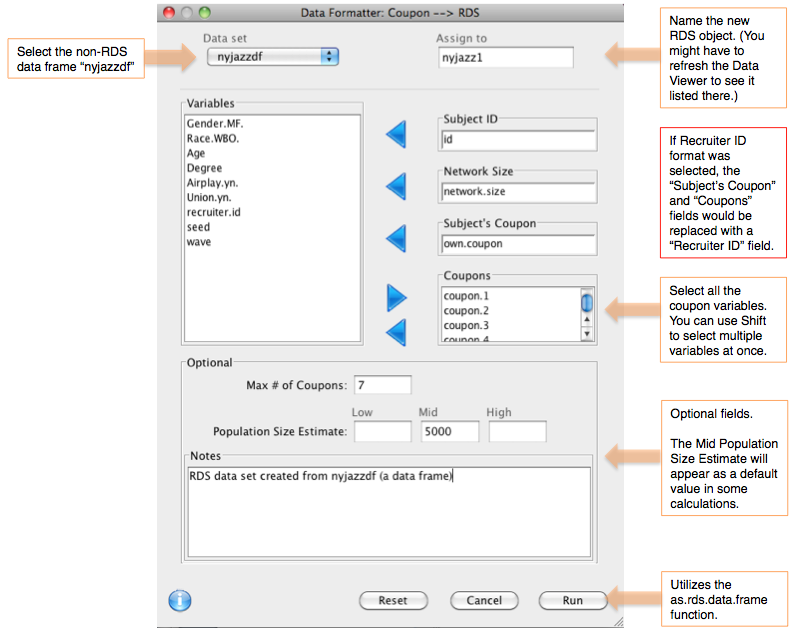Click the Max # of Coupons field
799x629 pixels.
[383, 385]
